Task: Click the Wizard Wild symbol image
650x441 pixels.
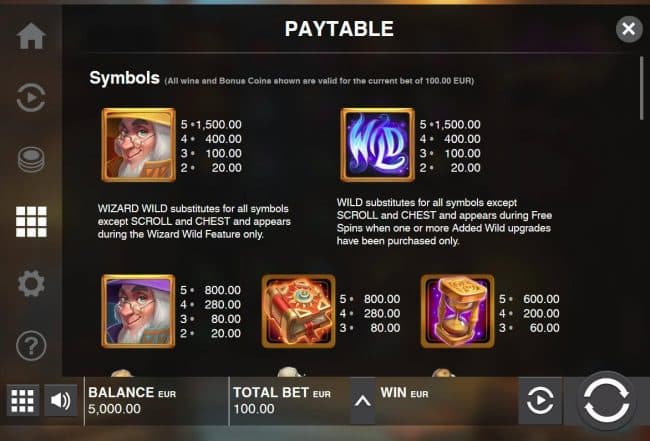Action: click(138, 145)
